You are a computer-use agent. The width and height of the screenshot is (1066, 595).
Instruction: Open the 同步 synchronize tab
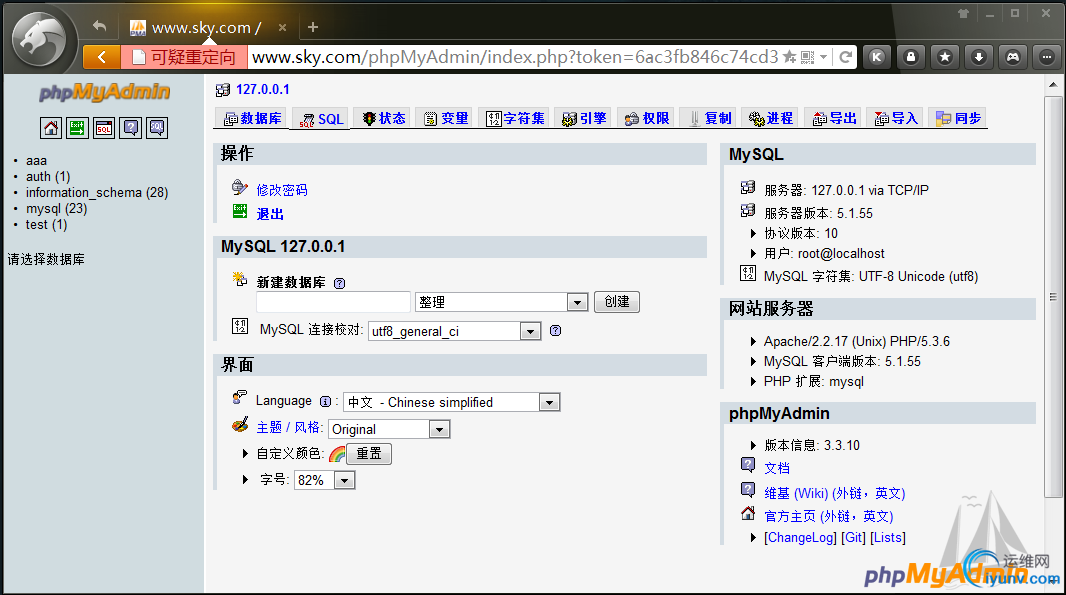point(958,118)
